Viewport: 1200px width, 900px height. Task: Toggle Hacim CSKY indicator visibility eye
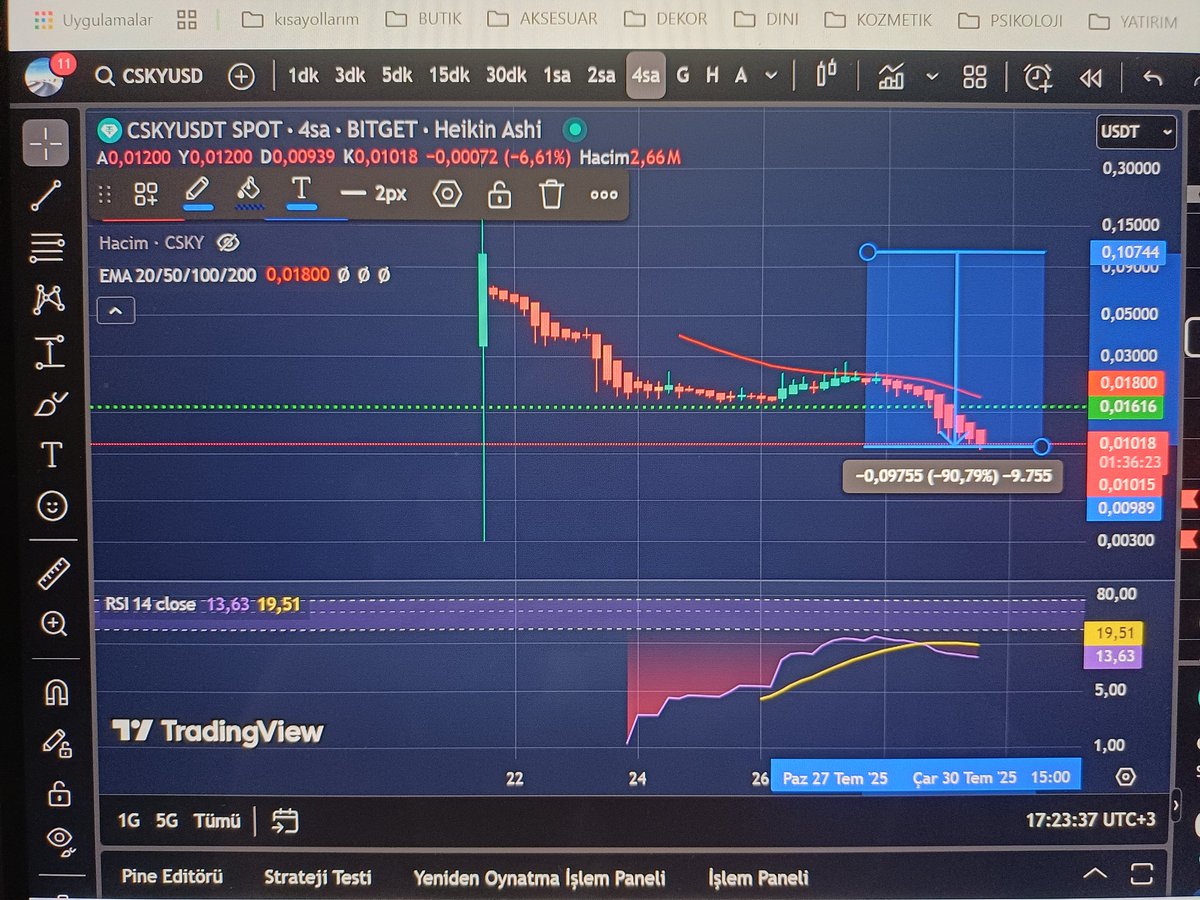click(x=228, y=243)
